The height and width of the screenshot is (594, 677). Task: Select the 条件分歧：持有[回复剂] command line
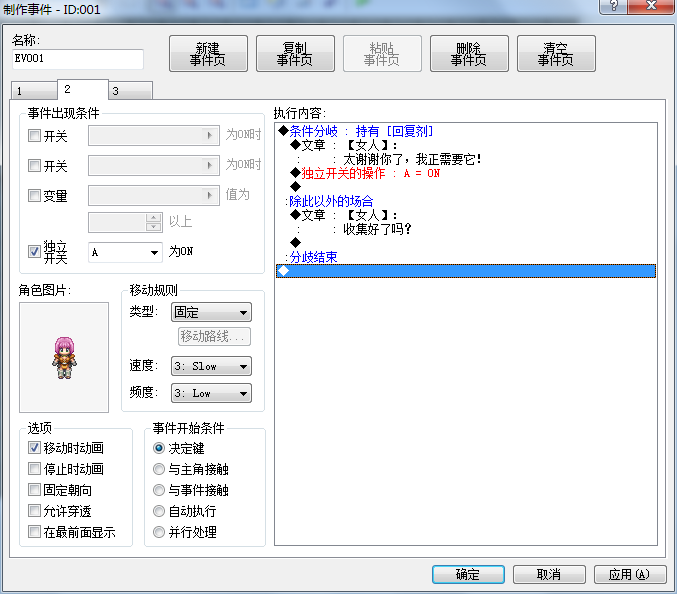pos(465,131)
